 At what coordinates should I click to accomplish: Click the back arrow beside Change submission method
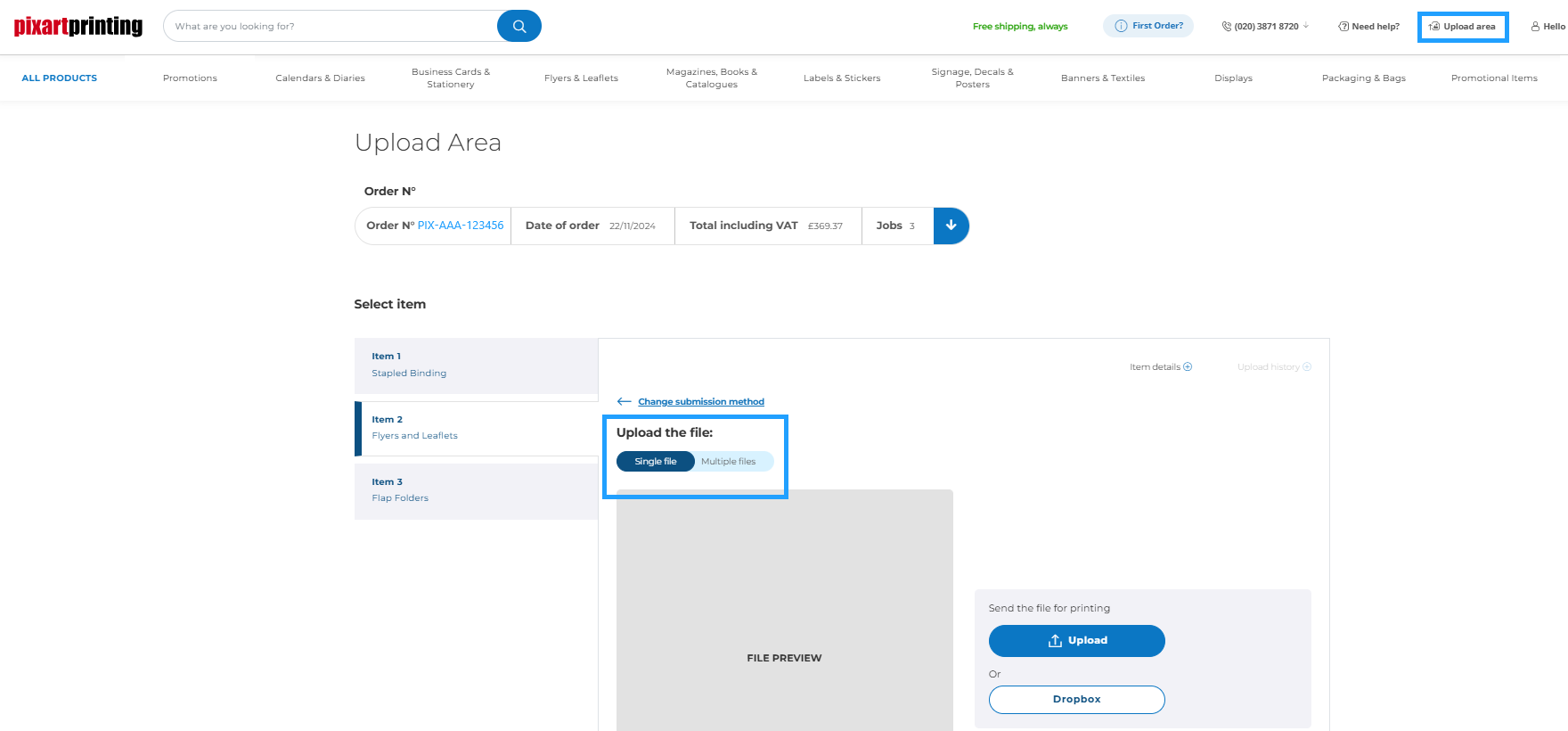[624, 402]
